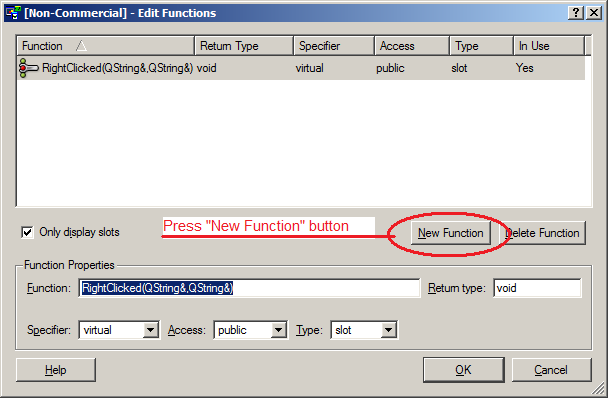Click the Yes cell in In Use column
This screenshot has height=398, width=608.
tap(524, 68)
